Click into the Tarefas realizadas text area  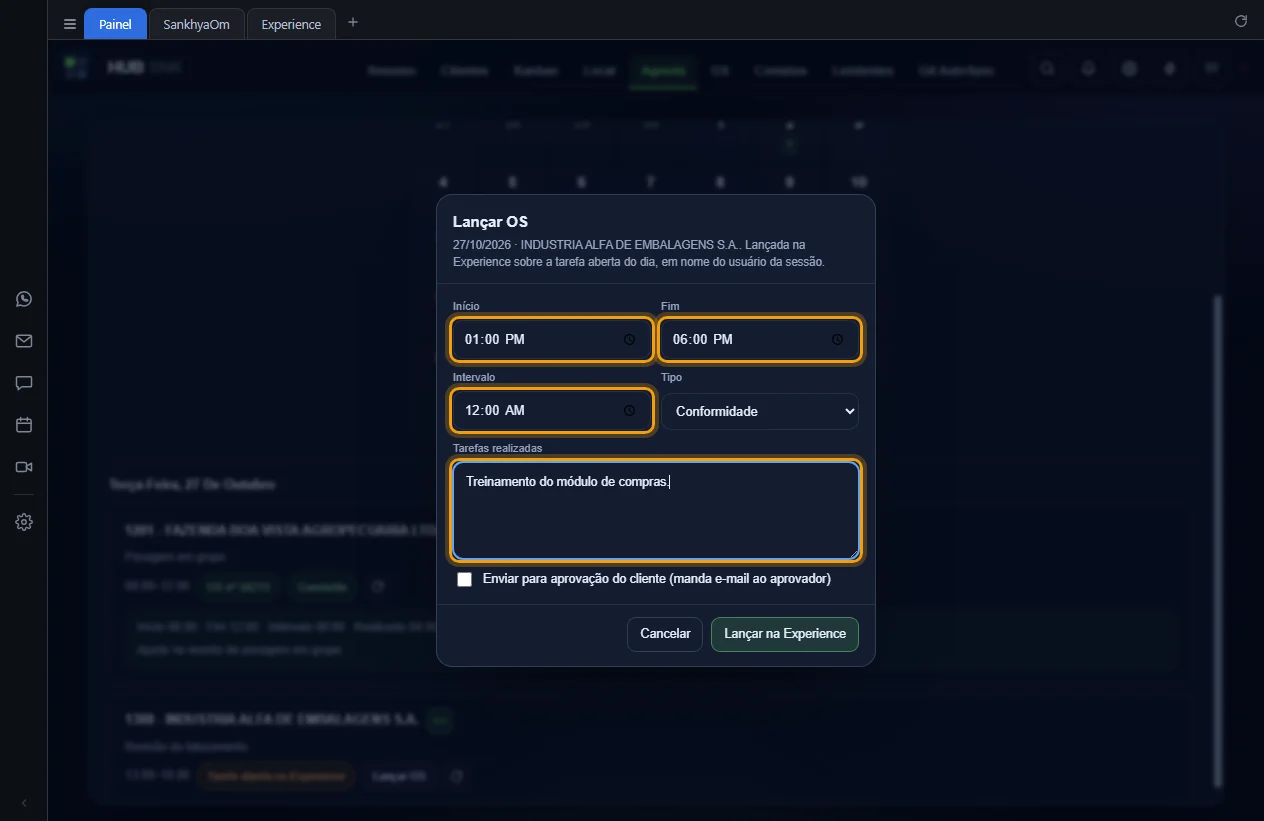click(x=656, y=510)
